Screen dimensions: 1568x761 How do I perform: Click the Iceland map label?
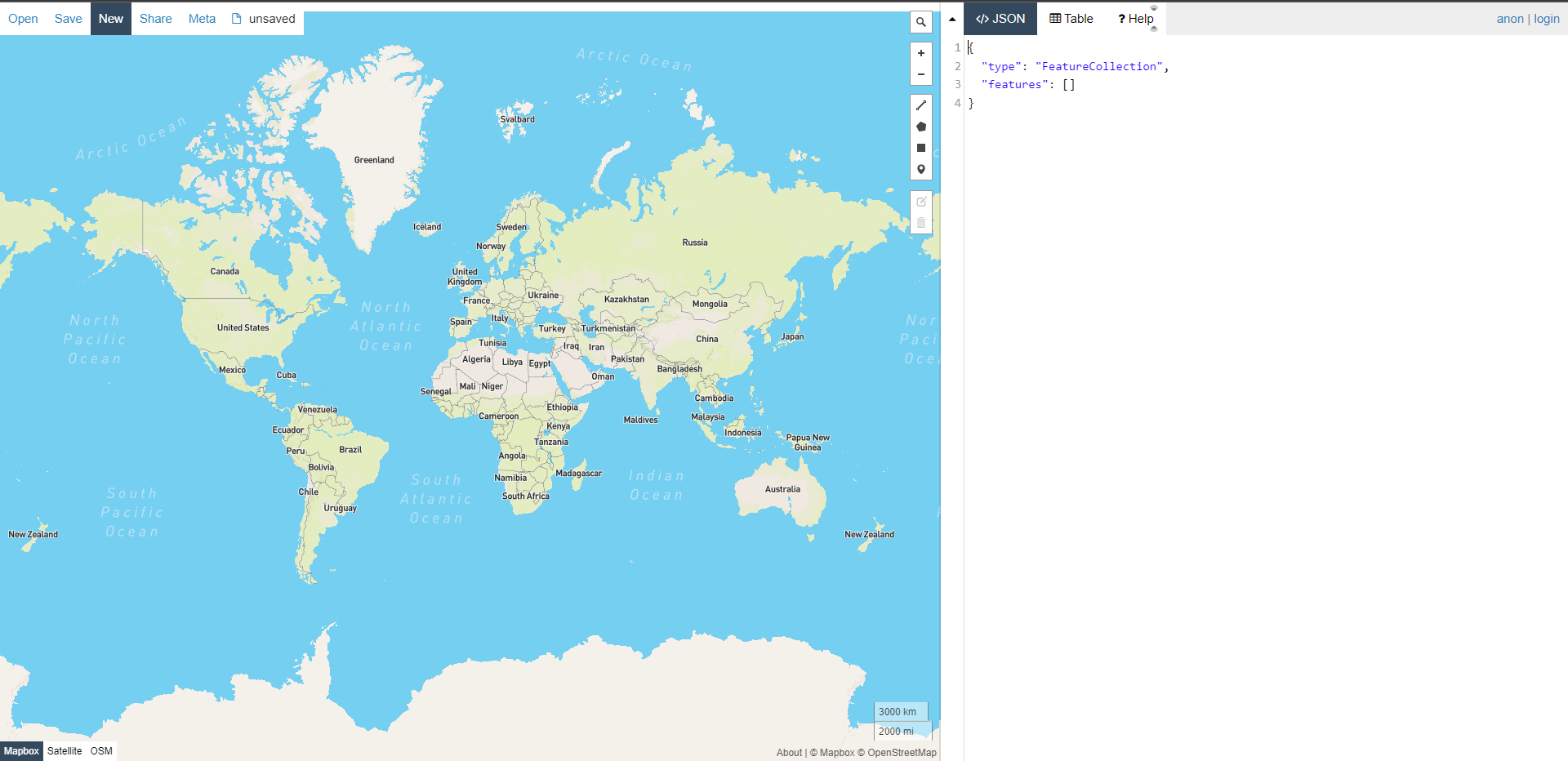pos(427,227)
